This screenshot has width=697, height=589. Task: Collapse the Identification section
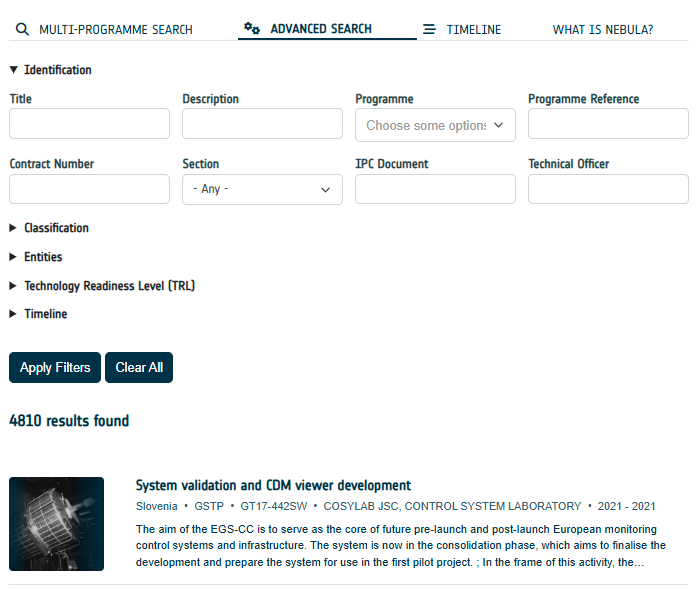tap(50, 70)
